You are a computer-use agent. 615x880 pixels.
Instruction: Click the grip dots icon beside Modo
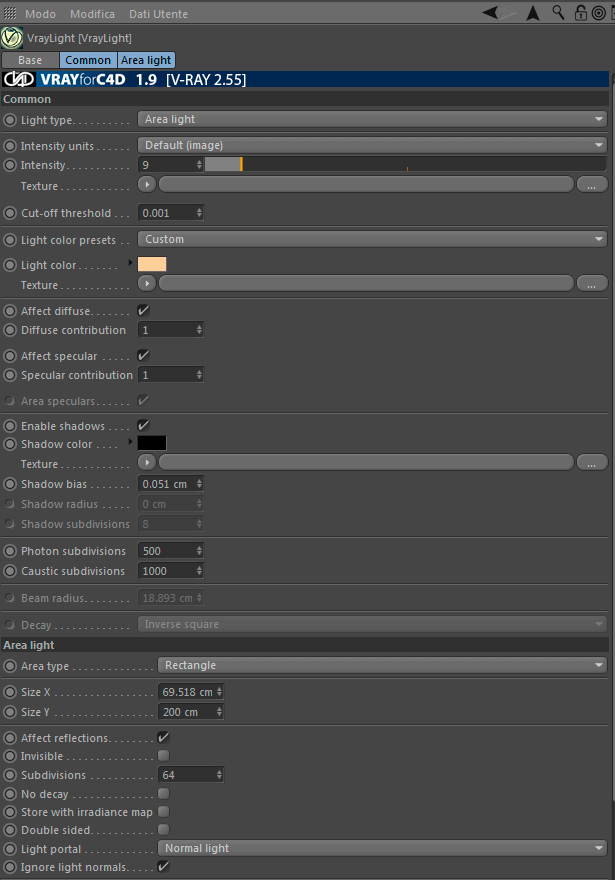coord(10,13)
